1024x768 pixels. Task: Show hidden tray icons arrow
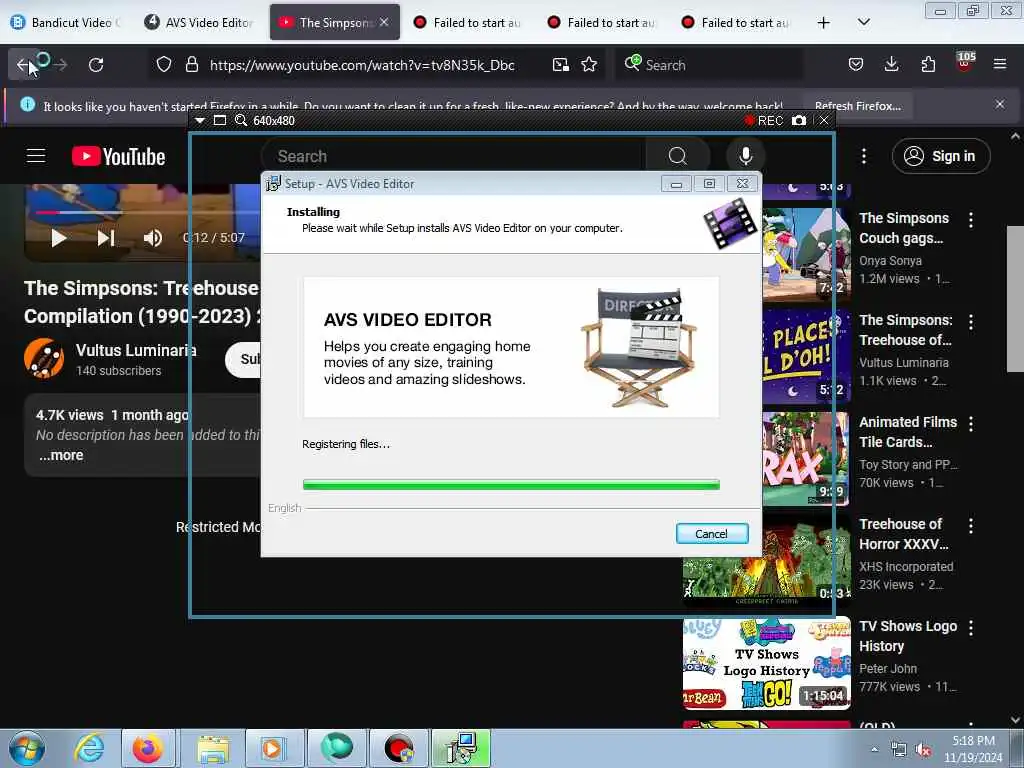(874, 749)
